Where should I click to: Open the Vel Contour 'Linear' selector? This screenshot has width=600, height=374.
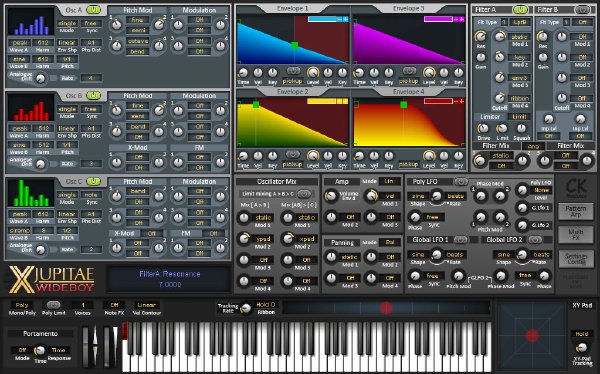coord(146,305)
